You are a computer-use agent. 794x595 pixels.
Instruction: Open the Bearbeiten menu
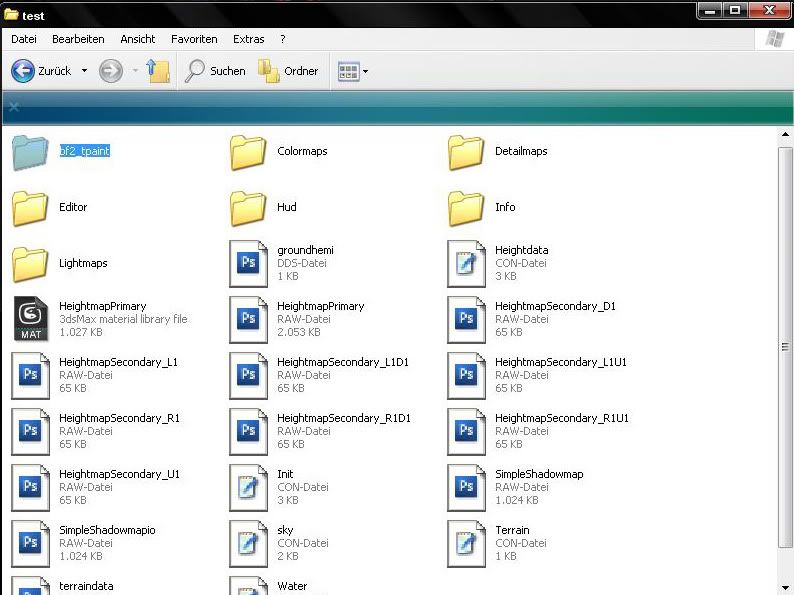click(x=78, y=39)
